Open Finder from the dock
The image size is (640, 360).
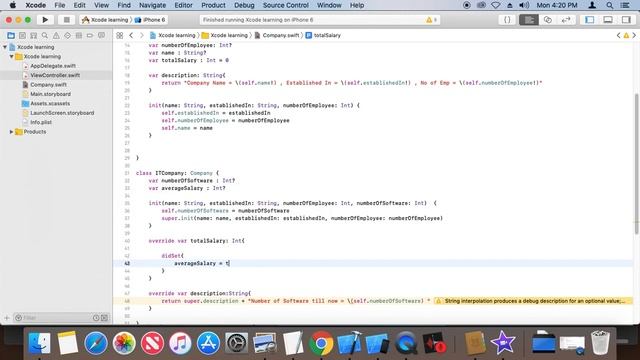pyautogui.click(x=40, y=343)
